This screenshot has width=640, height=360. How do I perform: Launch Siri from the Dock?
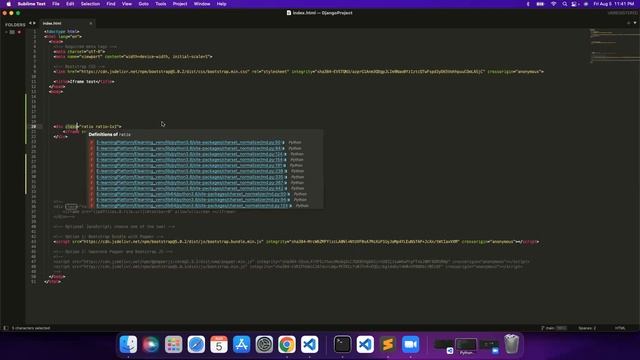[x=151, y=344]
